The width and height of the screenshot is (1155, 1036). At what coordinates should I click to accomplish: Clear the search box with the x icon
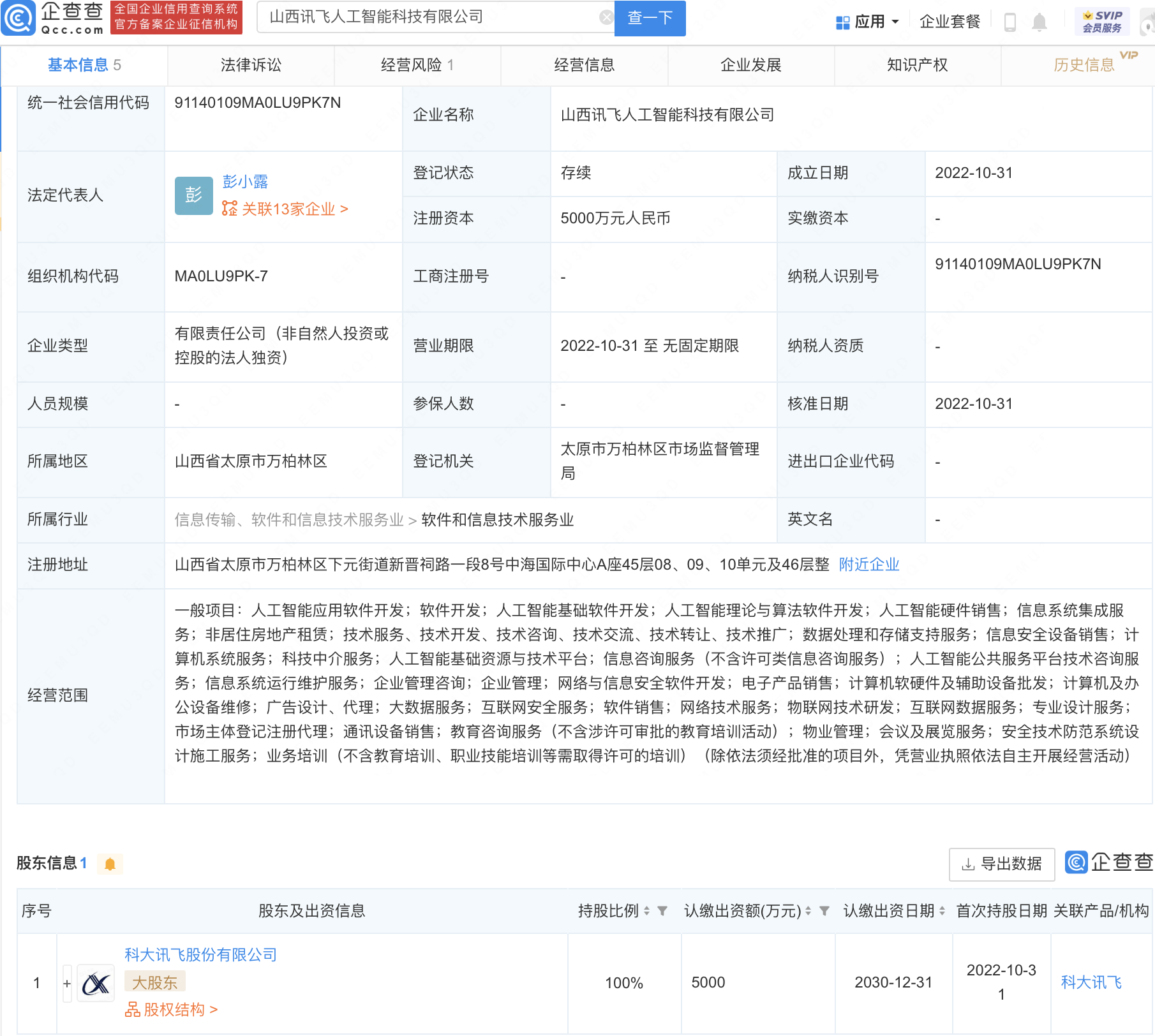click(x=605, y=17)
